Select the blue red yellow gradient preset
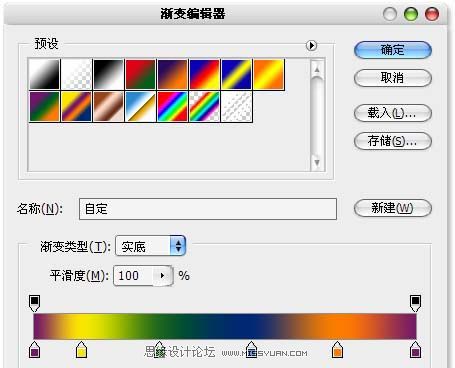This screenshot has width=455, height=368. (204, 74)
